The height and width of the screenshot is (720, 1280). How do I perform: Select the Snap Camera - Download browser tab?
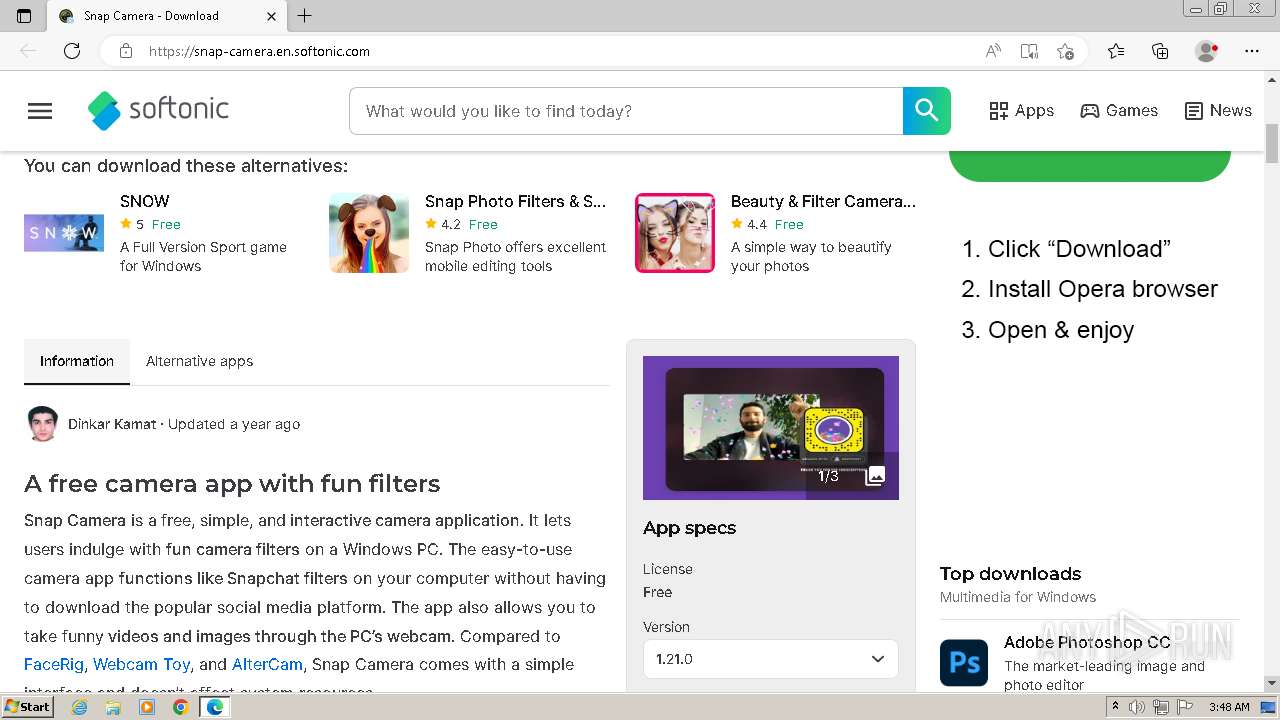point(167,16)
